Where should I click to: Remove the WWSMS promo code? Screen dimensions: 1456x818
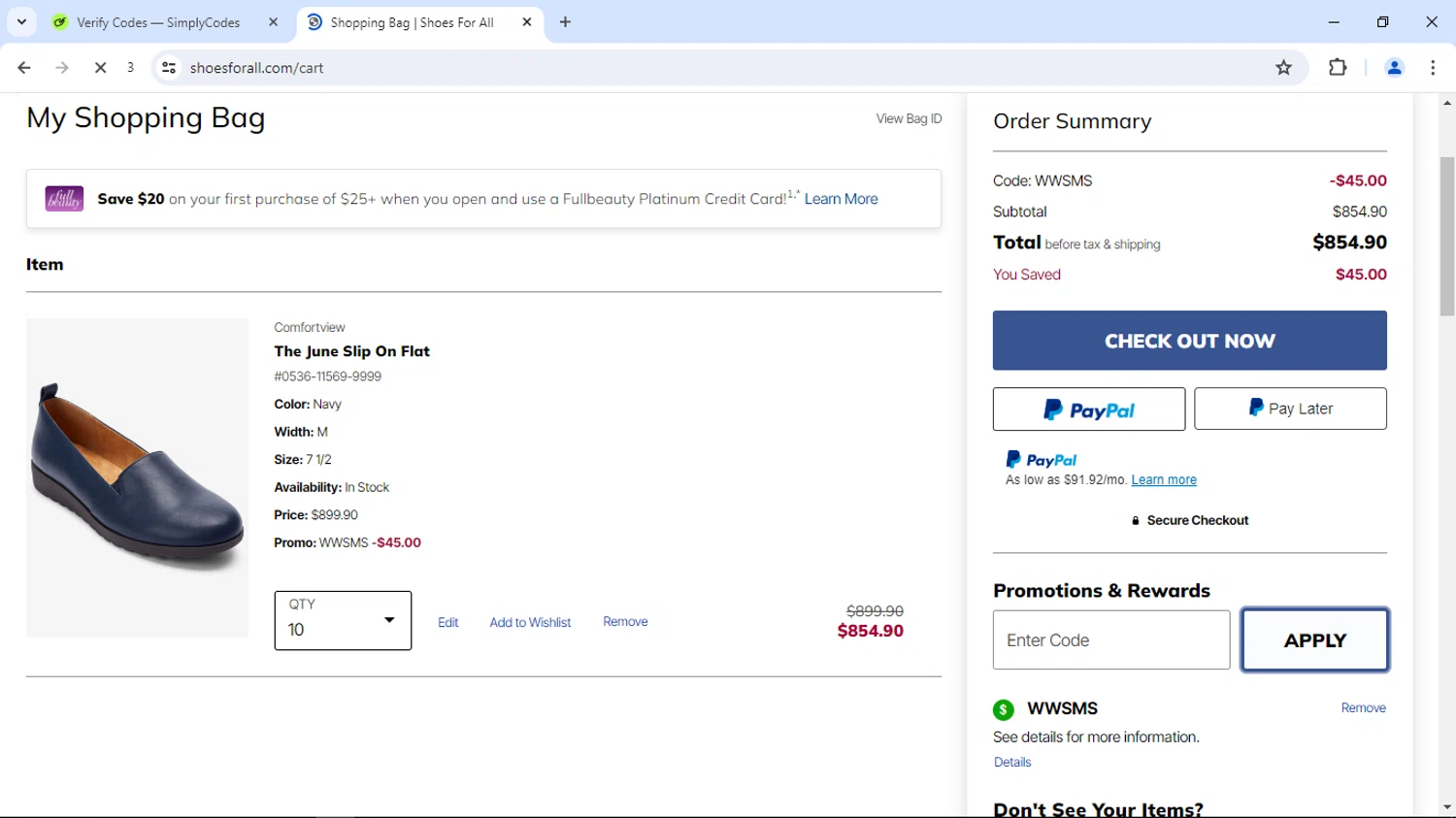1363,707
